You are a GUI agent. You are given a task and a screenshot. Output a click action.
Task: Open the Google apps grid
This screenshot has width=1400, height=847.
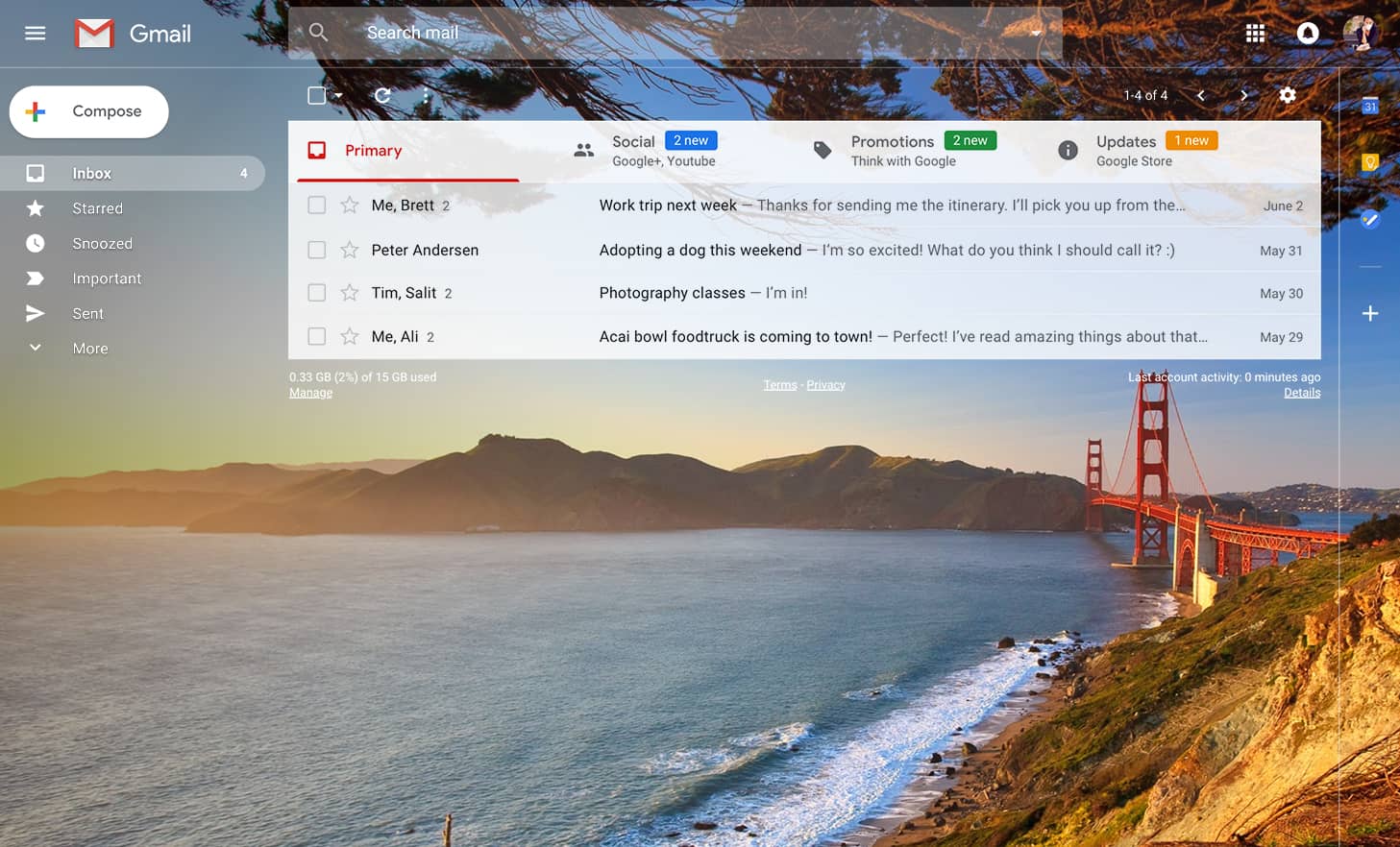[x=1255, y=34]
